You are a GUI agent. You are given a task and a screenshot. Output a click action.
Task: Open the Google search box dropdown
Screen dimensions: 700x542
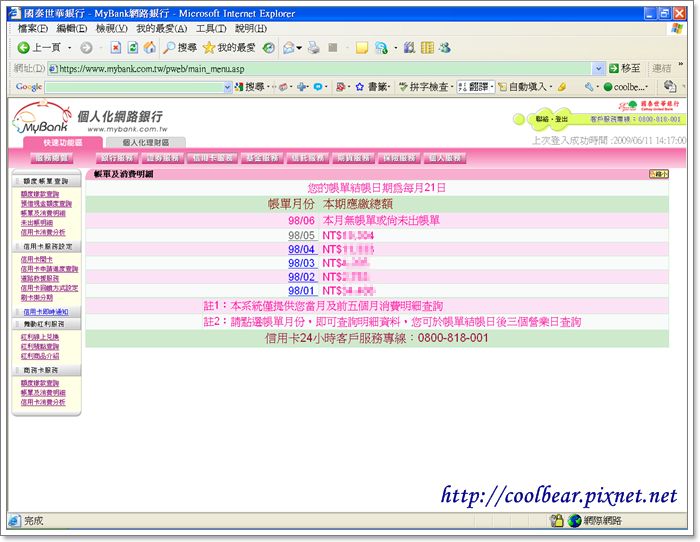point(228,87)
